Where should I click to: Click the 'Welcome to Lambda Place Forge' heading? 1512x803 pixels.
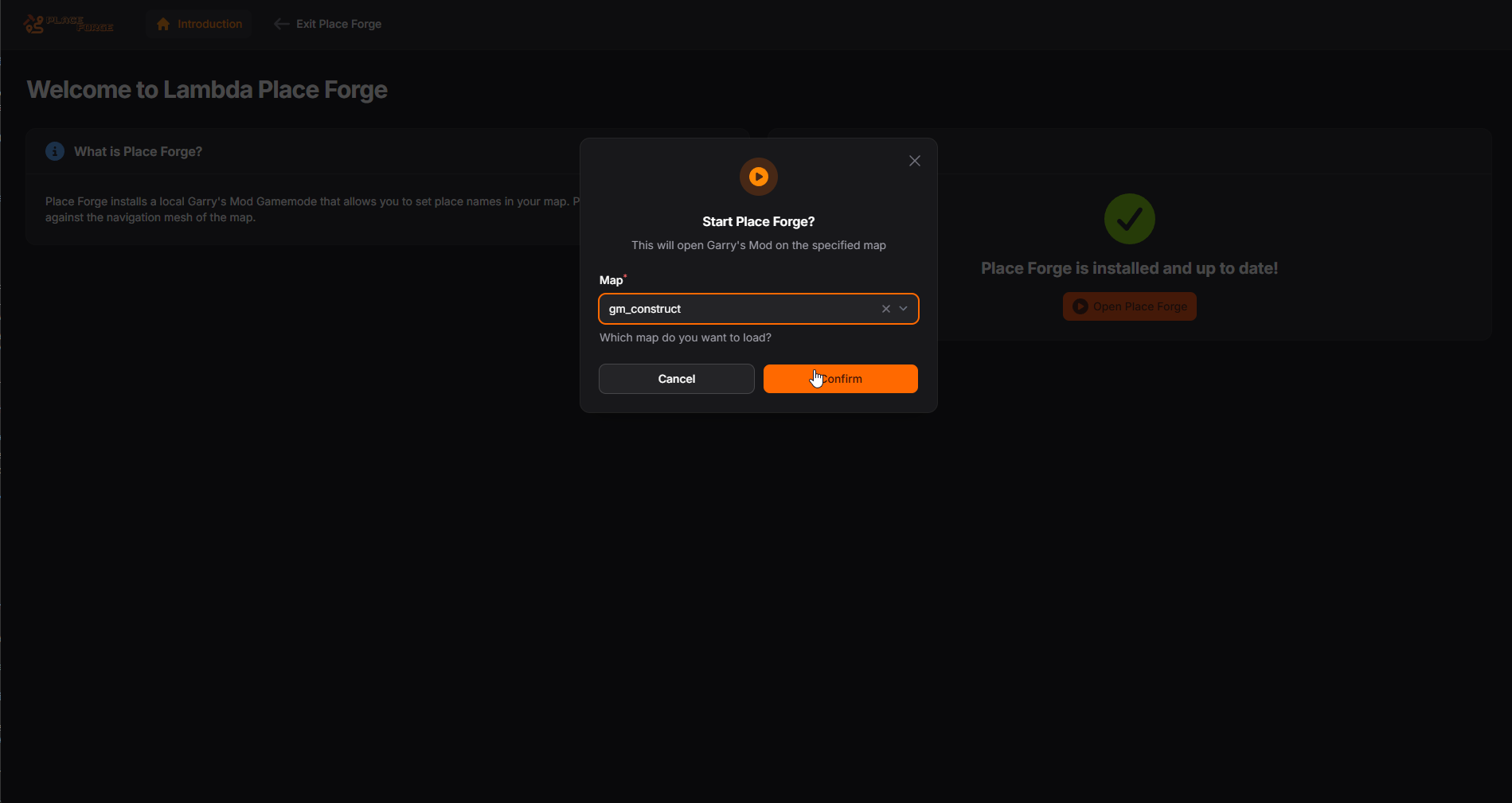[x=207, y=90]
